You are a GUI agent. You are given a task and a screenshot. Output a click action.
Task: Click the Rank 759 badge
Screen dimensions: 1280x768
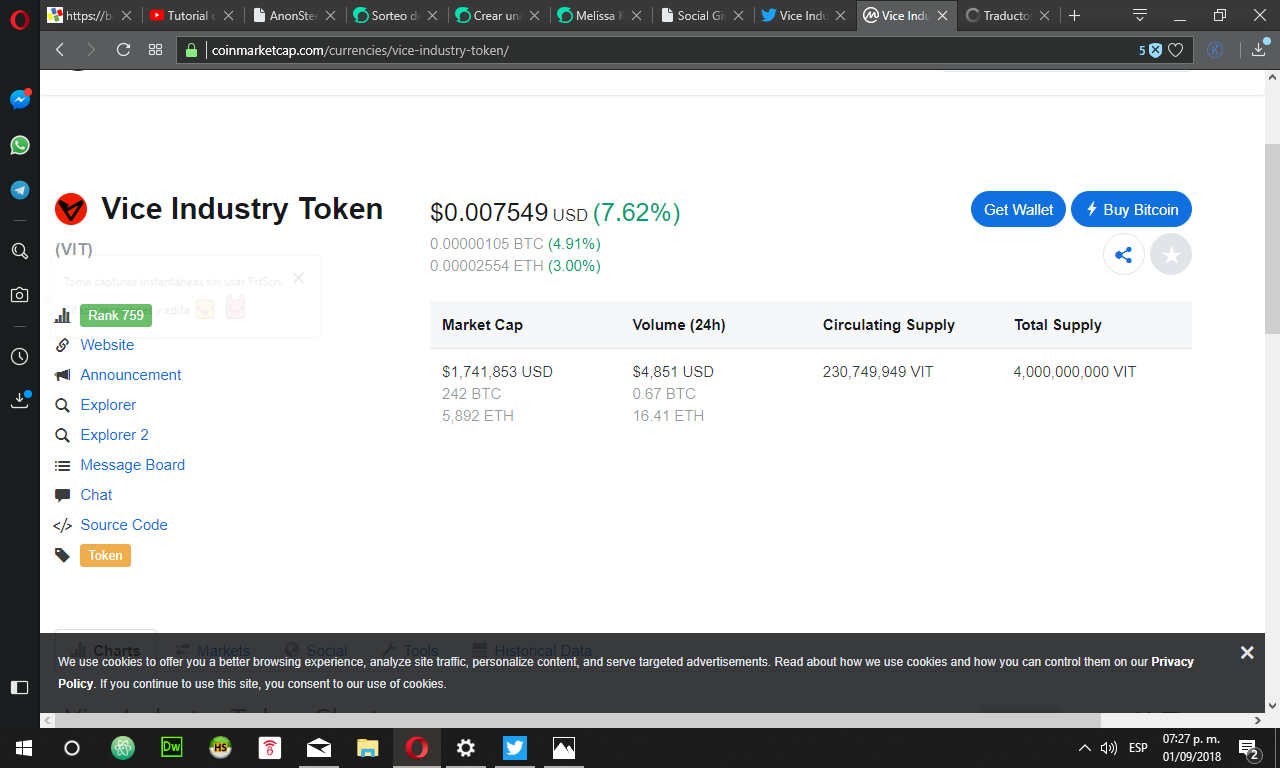click(x=116, y=315)
